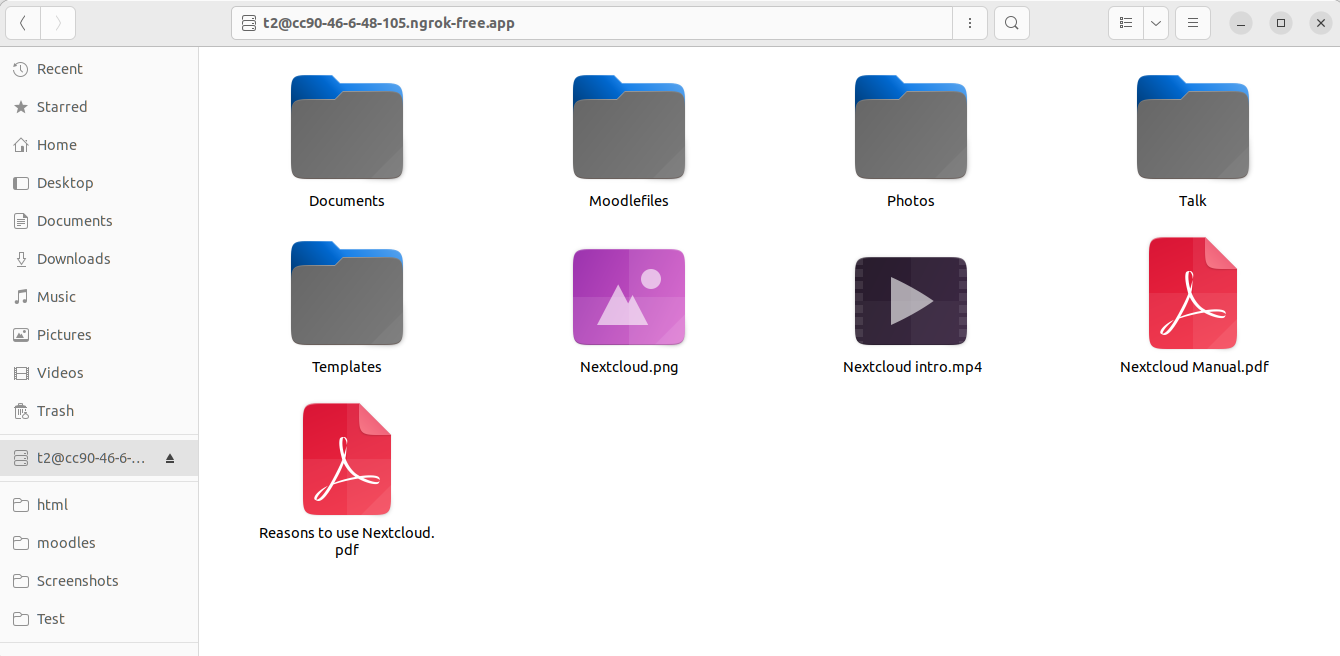This screenshot has height=656, width=1340.
Task: Open Pictures in the sidebar
Action: pyautogui.click(x=99, y=335)
